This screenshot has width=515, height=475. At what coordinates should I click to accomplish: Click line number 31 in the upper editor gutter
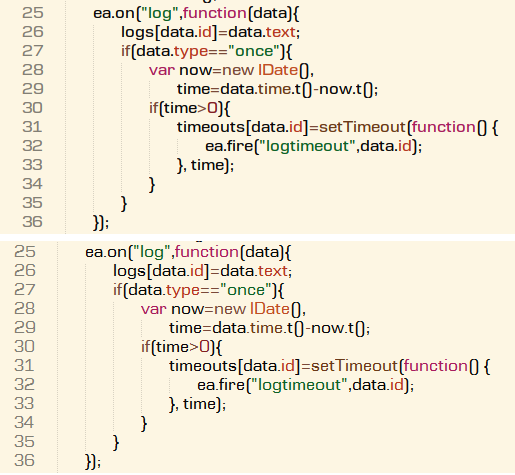[32, 127]
